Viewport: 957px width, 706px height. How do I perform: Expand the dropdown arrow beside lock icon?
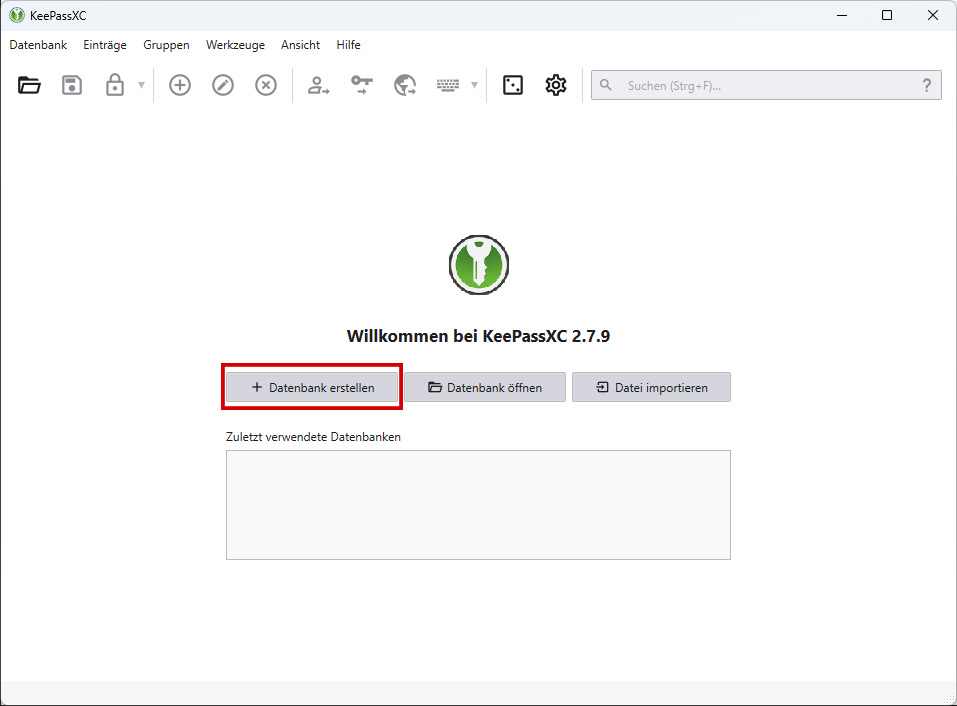[x=141, y=86]
